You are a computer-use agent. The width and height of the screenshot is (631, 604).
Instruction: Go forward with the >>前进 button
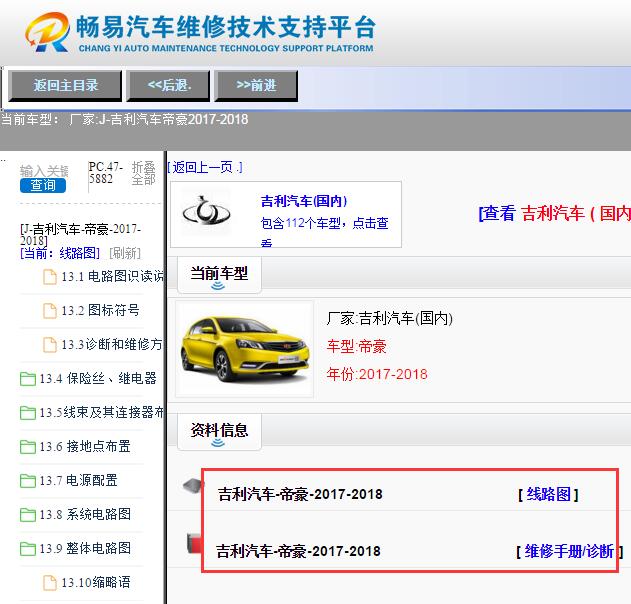(256, 85)
